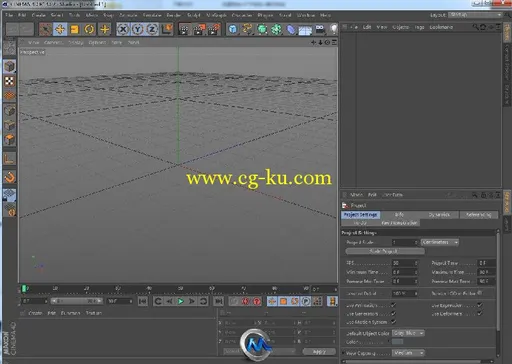Toggle position keyframe recording icon
The width and height of the screenshot is (512, 364).
pyautogui.click(x=272, y=301)
